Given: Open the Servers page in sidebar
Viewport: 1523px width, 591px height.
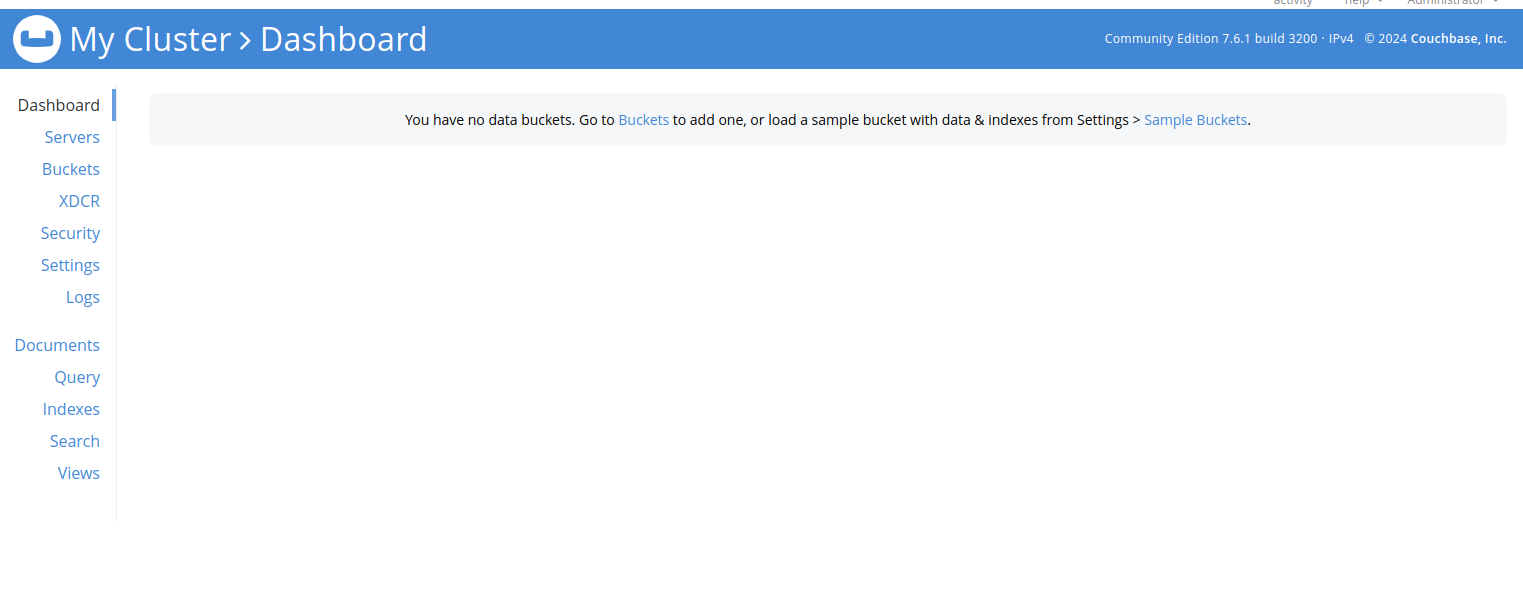Looking at the screenshot, I should point(72,137).
